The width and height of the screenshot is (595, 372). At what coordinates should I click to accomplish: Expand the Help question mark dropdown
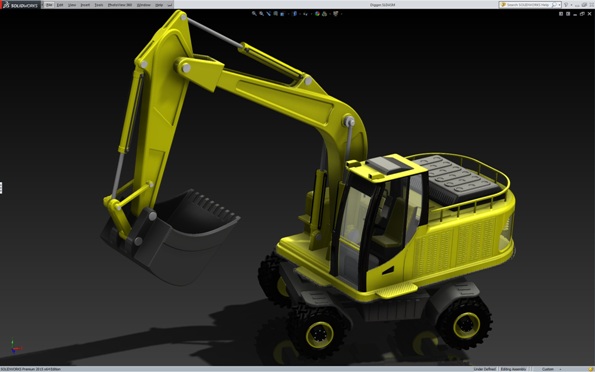(x=570, y=5)
